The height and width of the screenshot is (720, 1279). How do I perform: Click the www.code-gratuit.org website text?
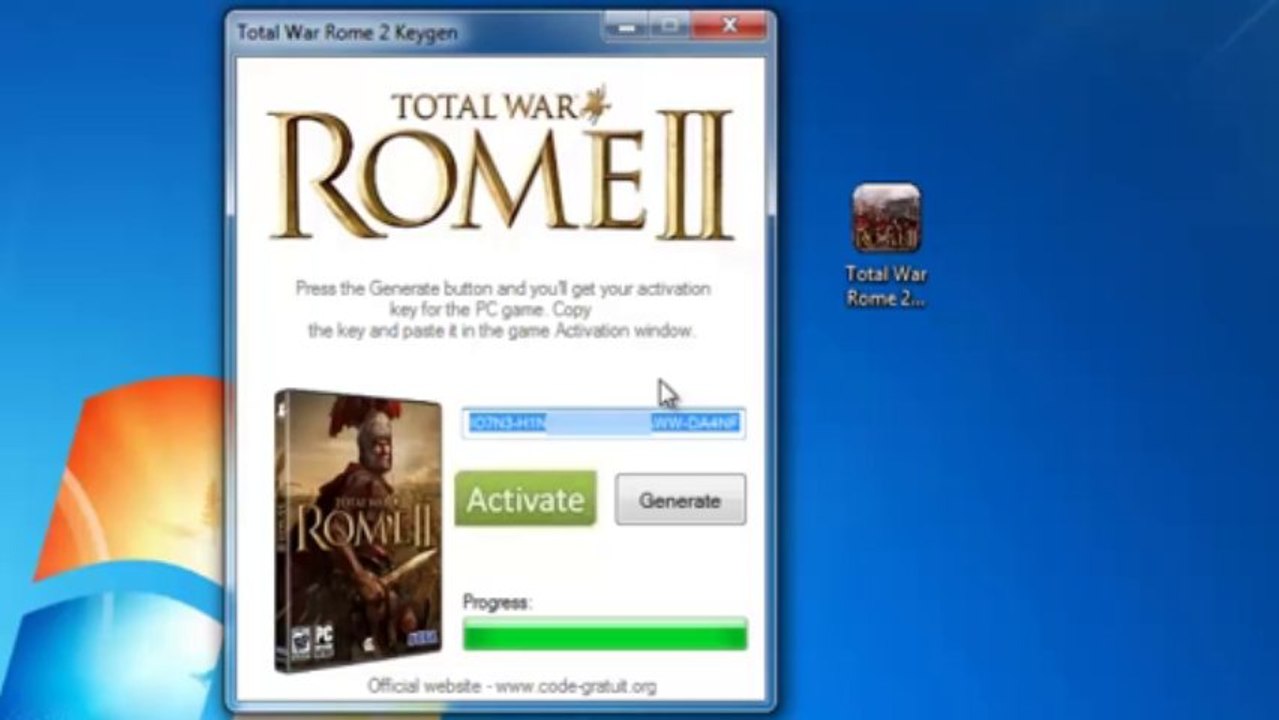576,686
